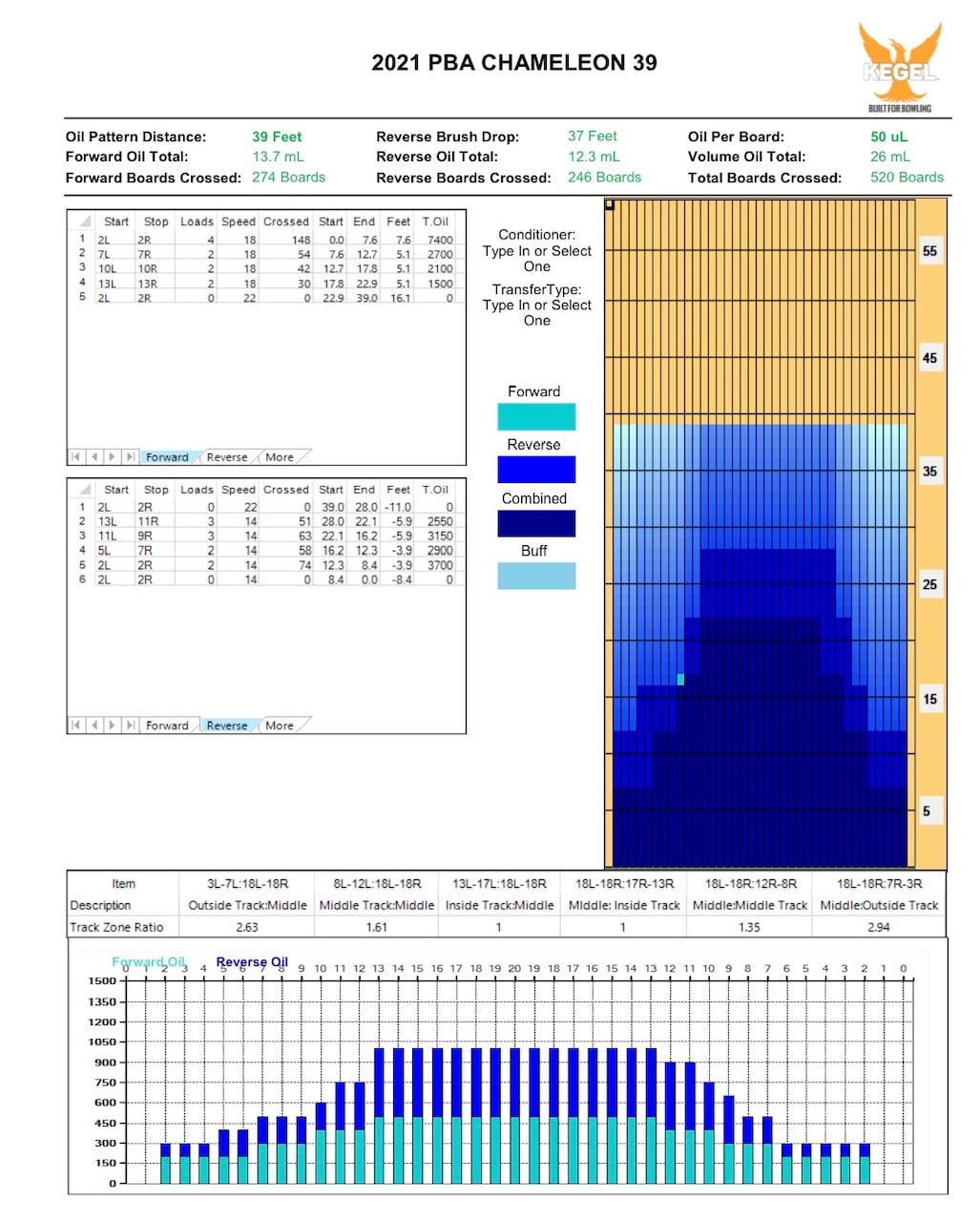Click select-all corner of reverse table
980x1222 pixels.
(x=84, y=490)
